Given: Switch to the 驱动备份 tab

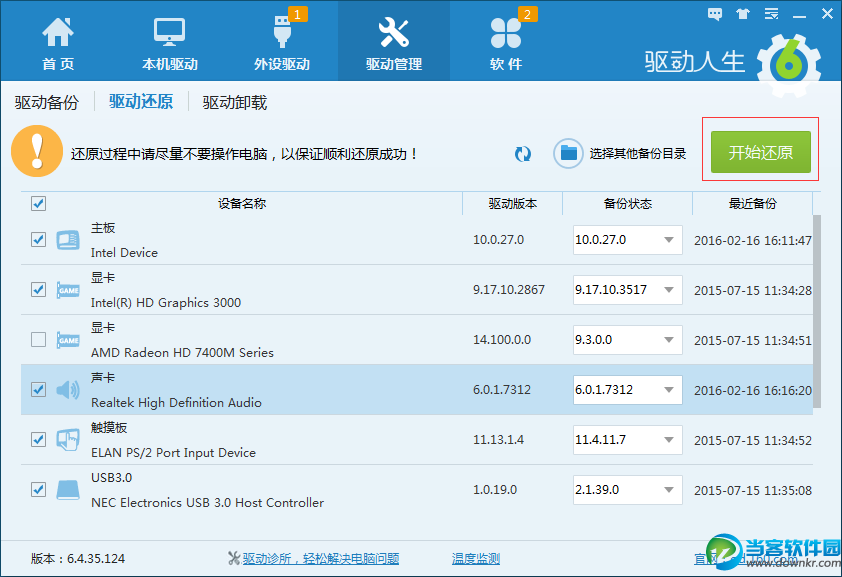Looking at the screenshot, I should click(47, 102).
